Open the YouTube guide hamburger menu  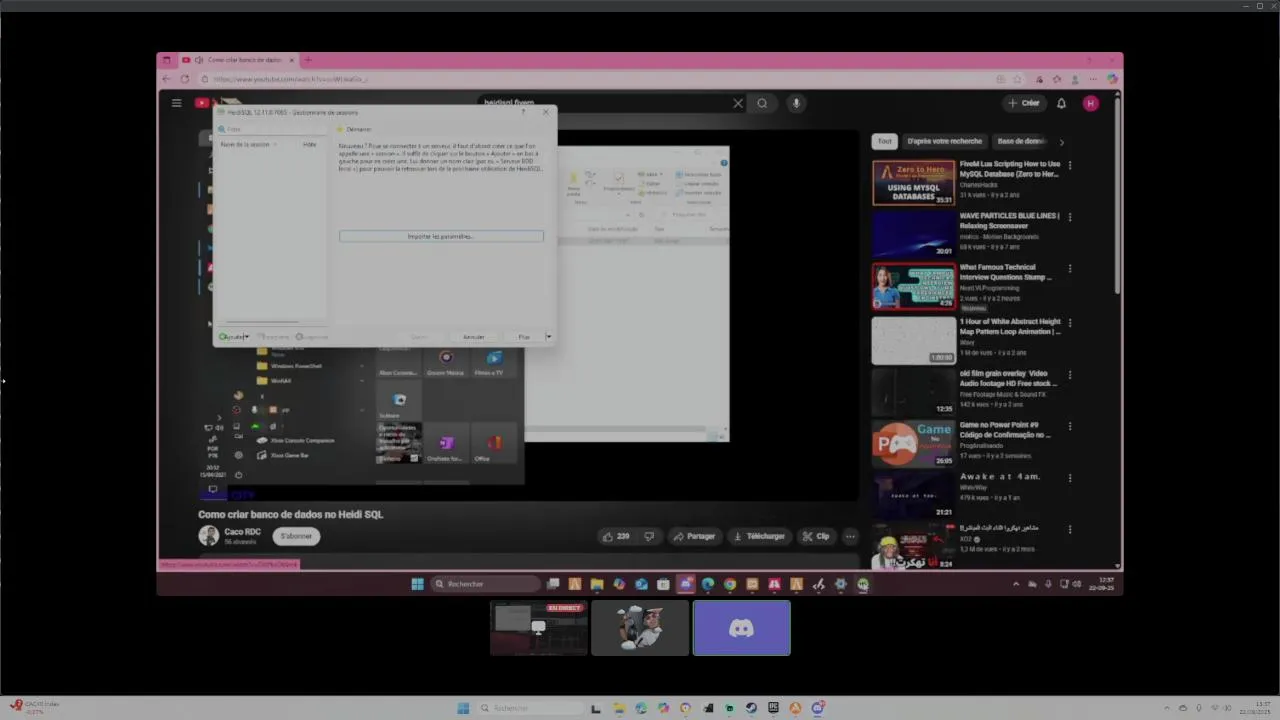click(x=176, y=103)
